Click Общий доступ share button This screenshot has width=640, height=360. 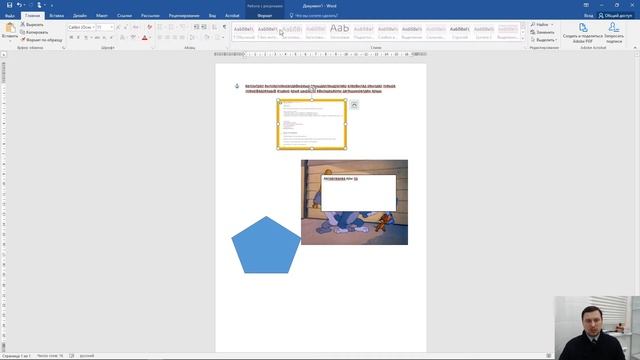615,16
